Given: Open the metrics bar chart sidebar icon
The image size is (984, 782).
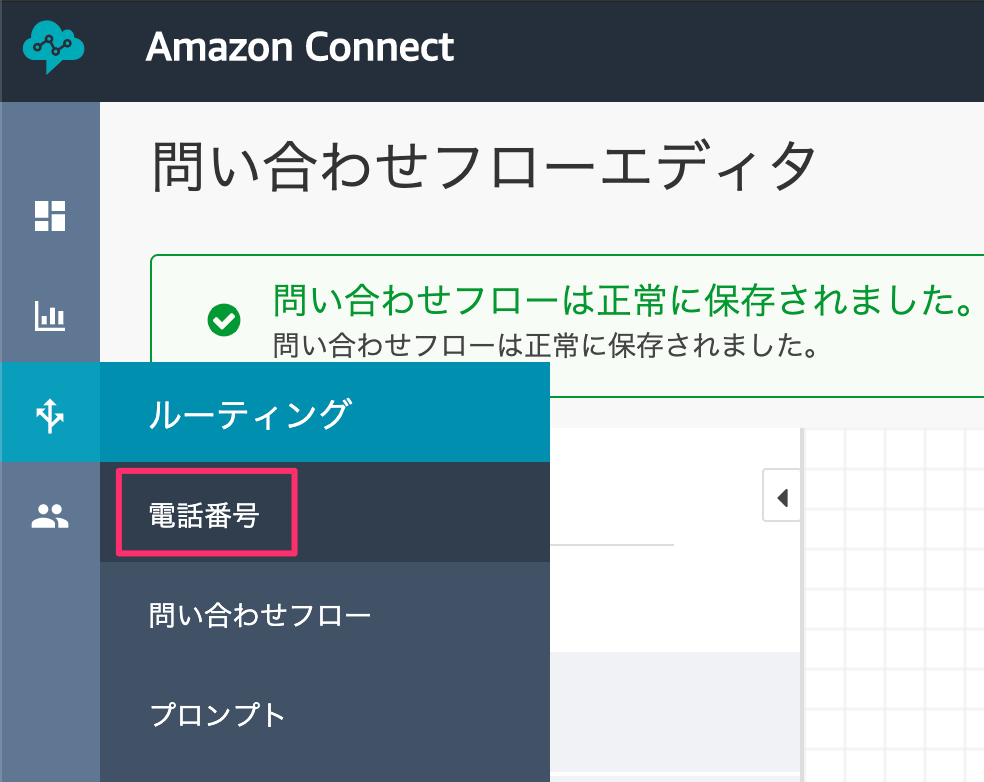Looking at the screenshot, I should 50,316.
